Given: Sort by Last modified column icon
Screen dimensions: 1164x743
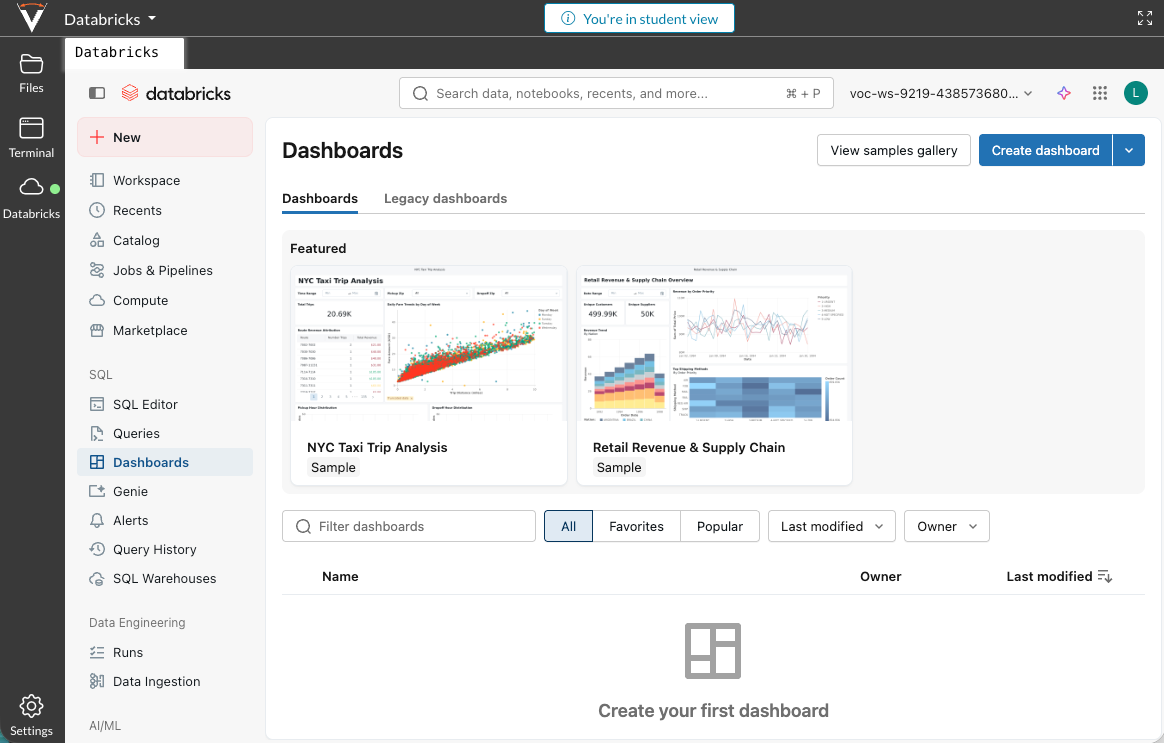Looking at the screenshot, I should [x=1104, y=577].
